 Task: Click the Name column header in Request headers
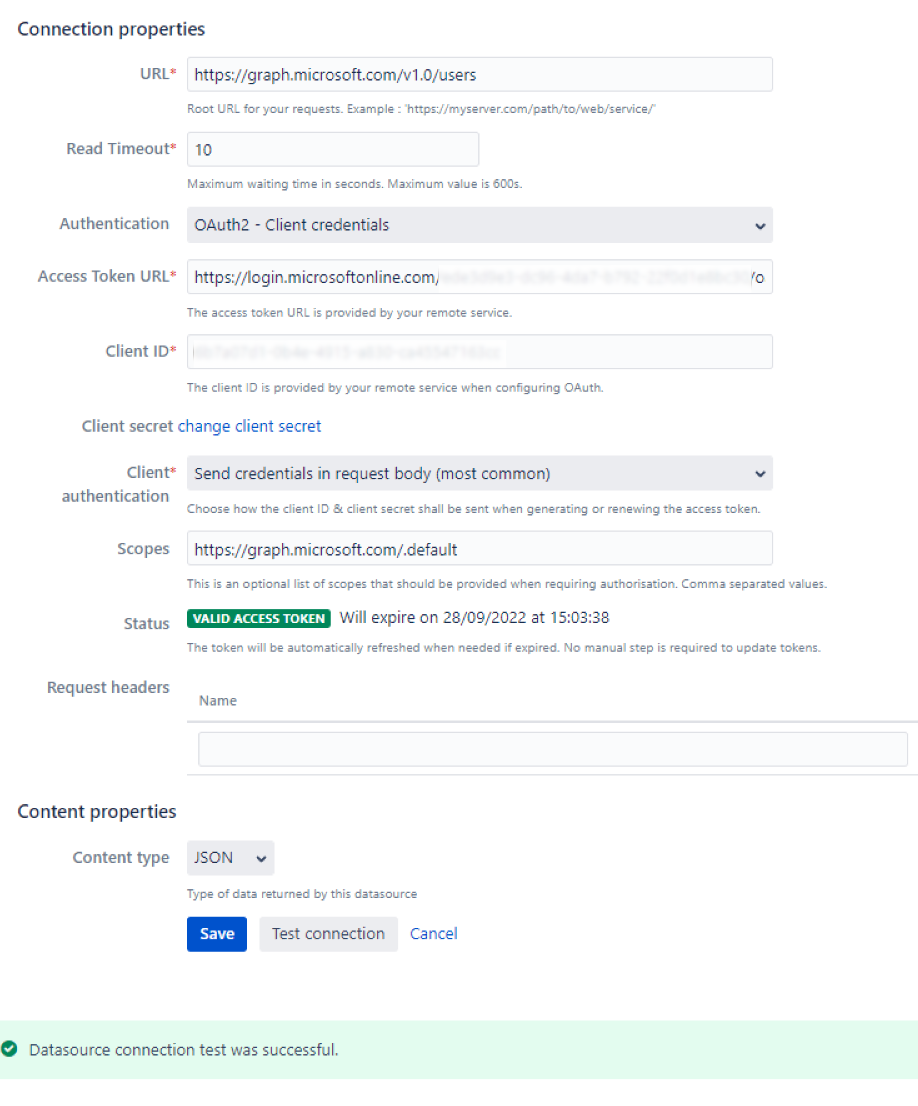[218, 701]
